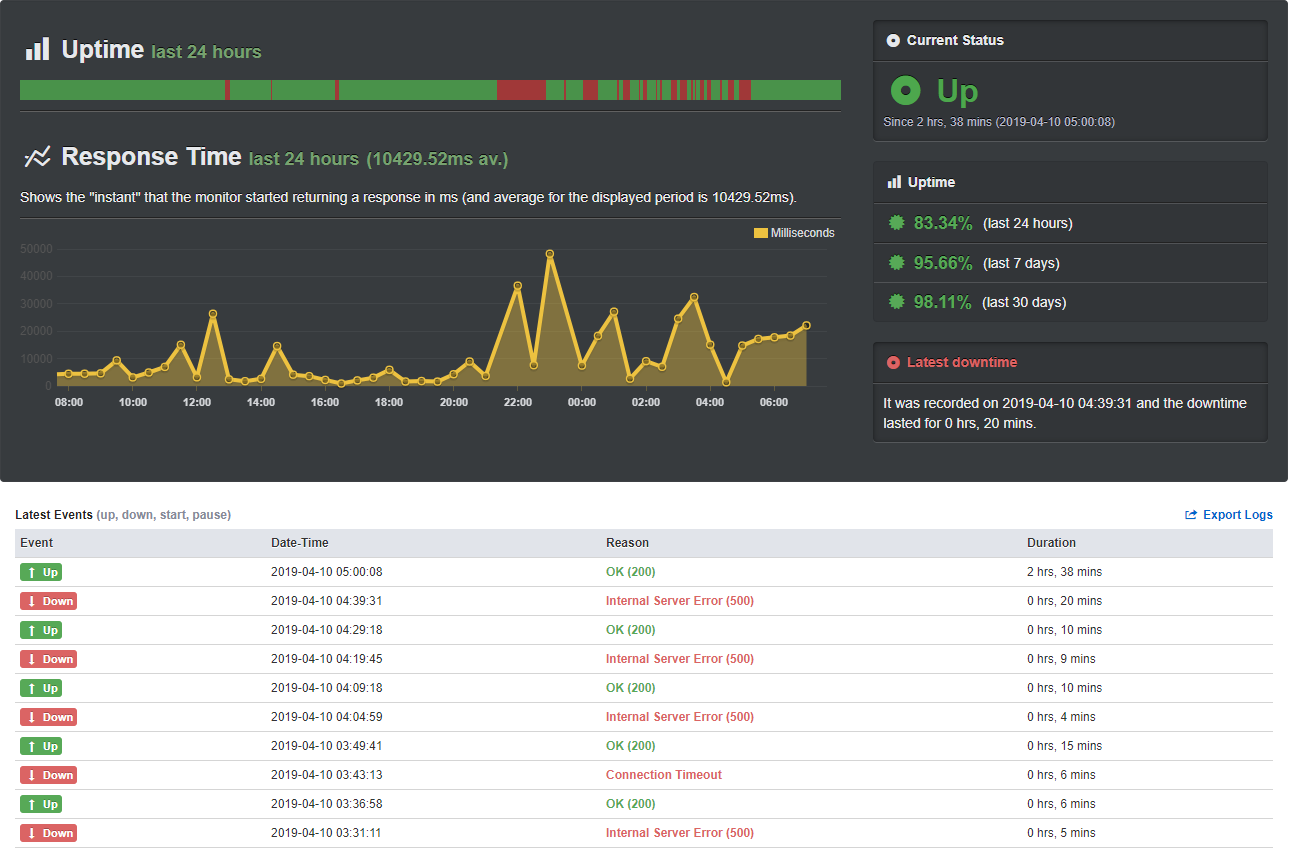Click the Latest downtime red circle icon
Image resolution: width=1289 pixels, height=849 pixels.
pos(893,363)
